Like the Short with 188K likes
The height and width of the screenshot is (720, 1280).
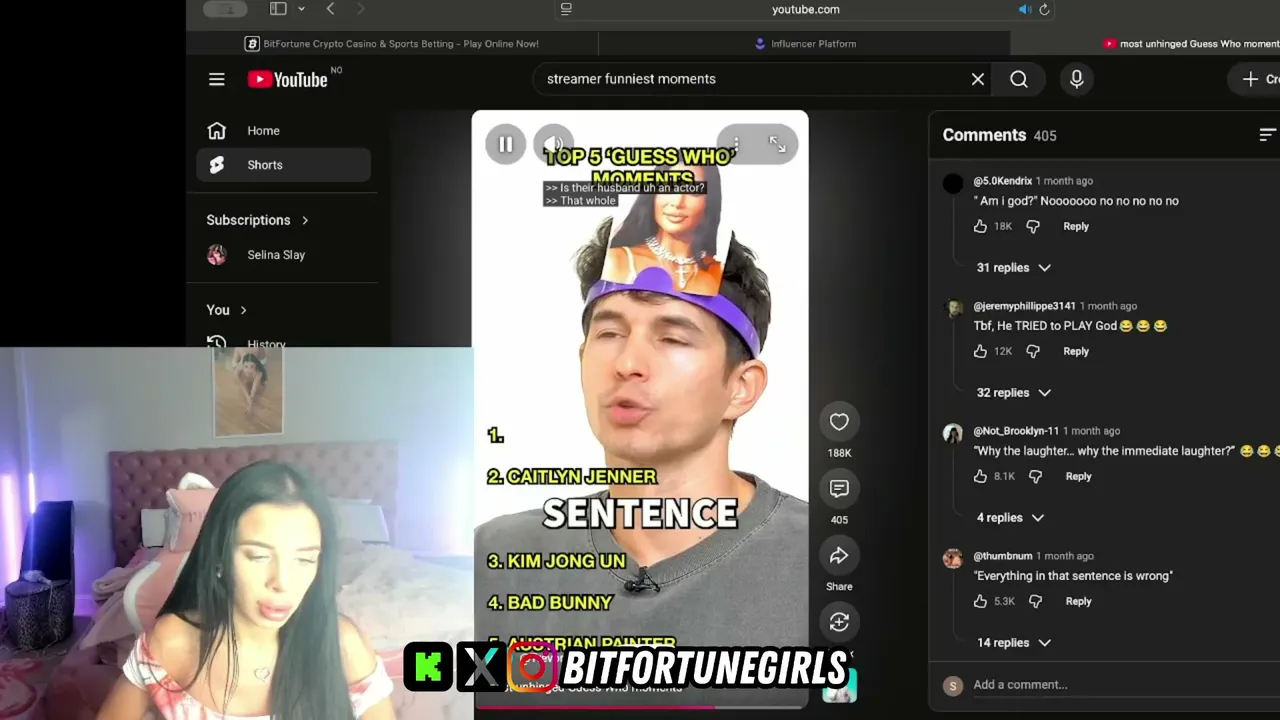pyautogui.click(x=839, y=422)
